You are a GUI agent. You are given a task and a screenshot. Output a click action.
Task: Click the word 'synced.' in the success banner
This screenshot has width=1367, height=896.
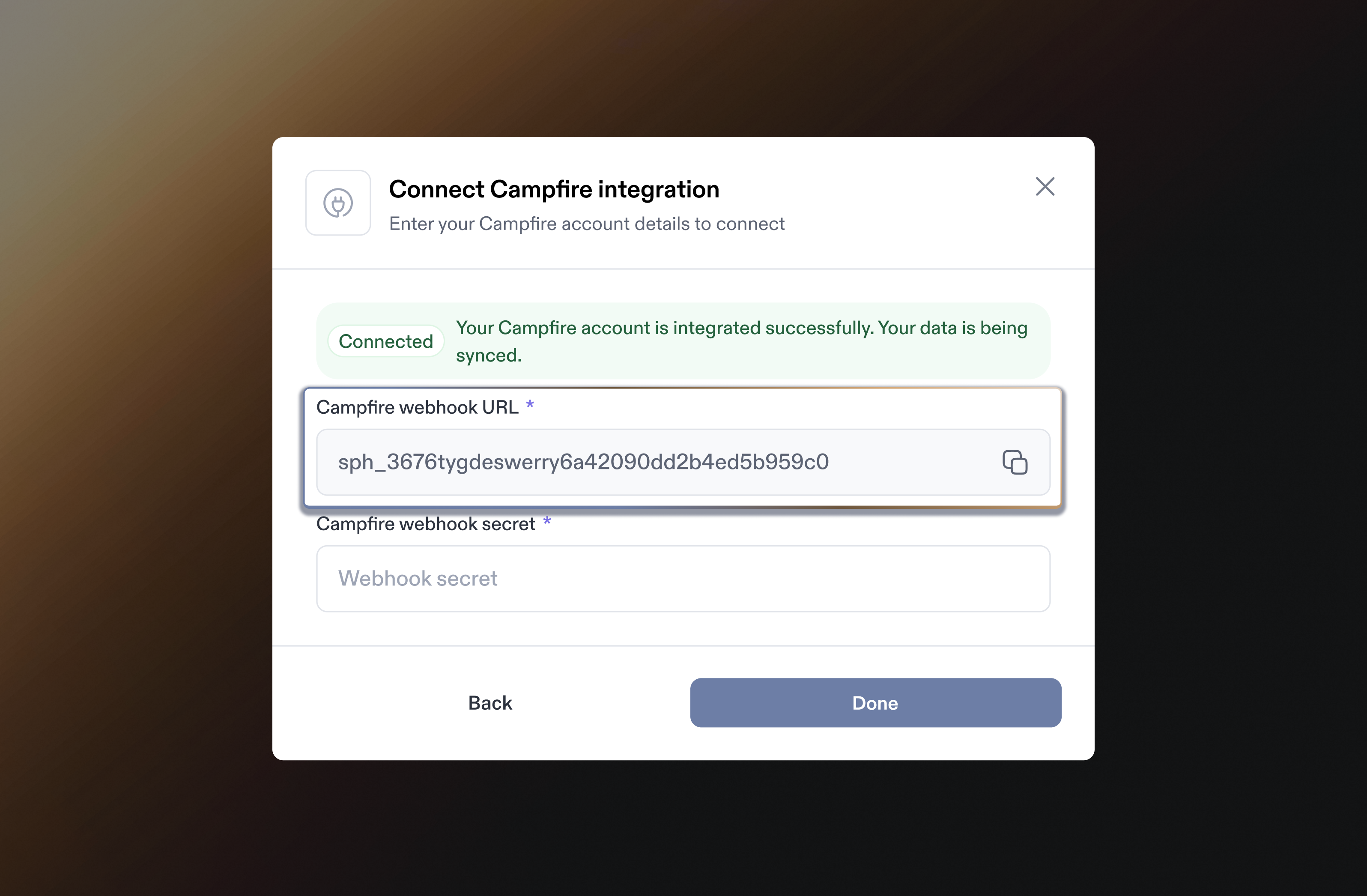[x=489, y=355]
